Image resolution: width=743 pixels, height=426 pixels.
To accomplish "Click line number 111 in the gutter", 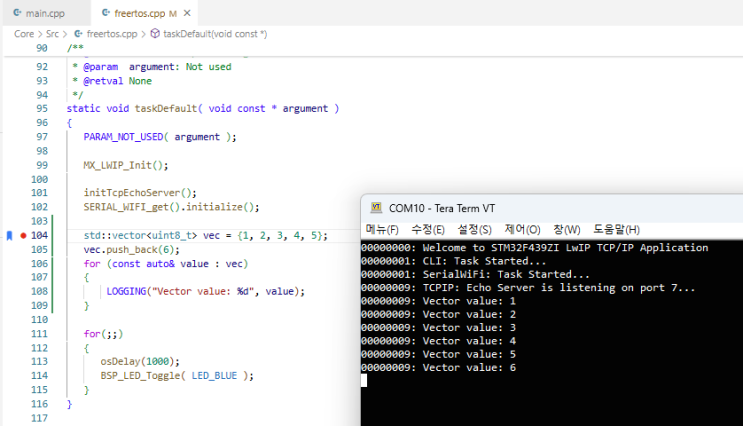I will [39, 334].
